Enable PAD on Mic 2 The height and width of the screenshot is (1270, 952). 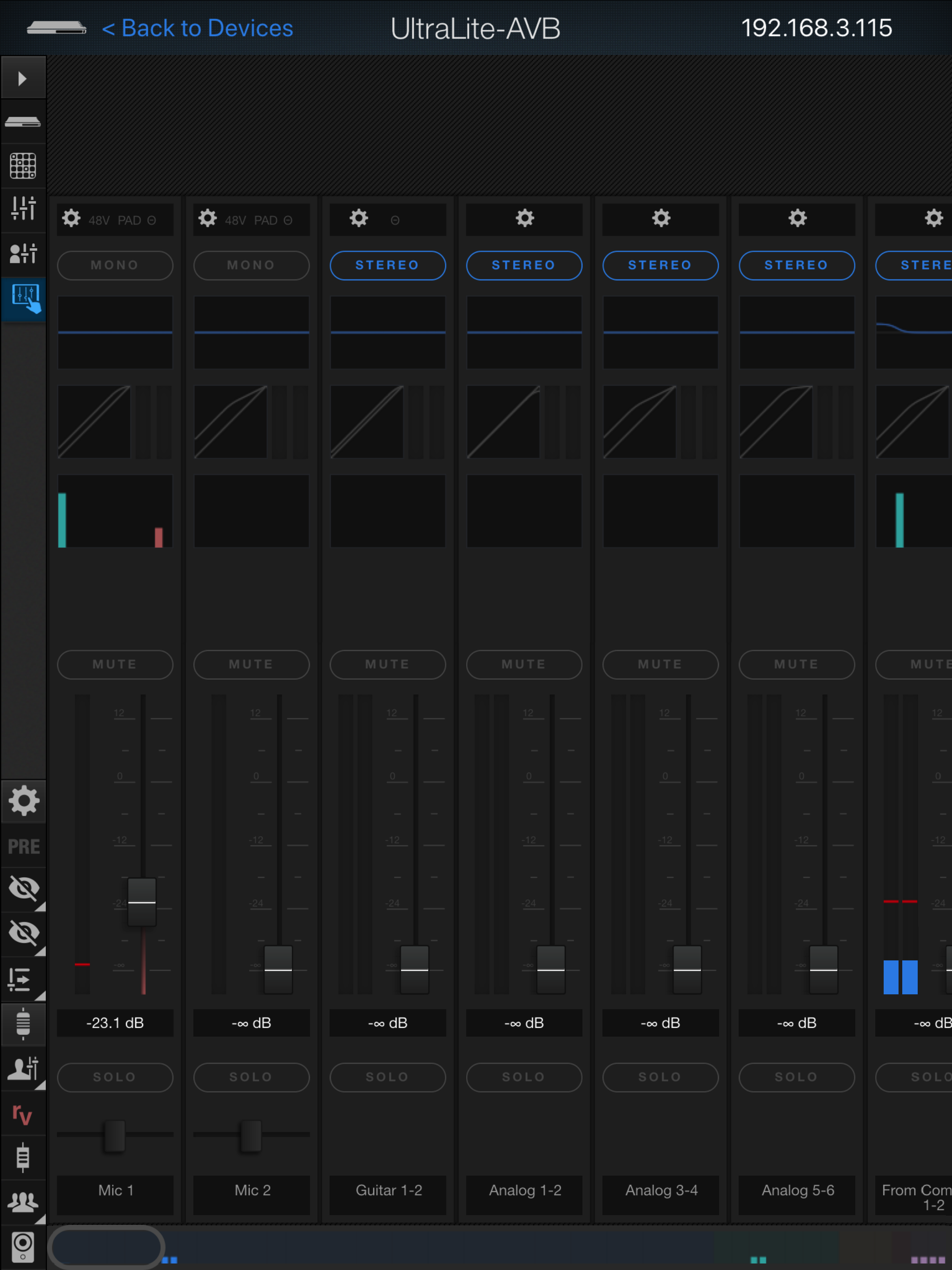(x=266, y=220)
